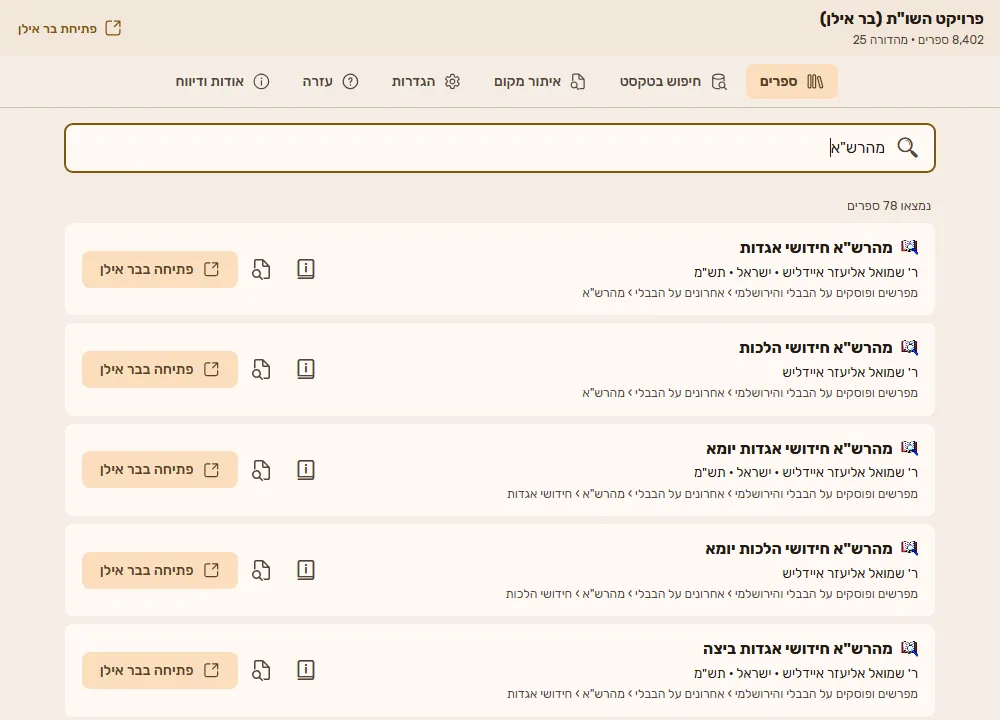The height and width of the screenshot is (720, 1000).
Task: Click info icon for מהרש"א חידושי הלכות
Action: (305, 369)
